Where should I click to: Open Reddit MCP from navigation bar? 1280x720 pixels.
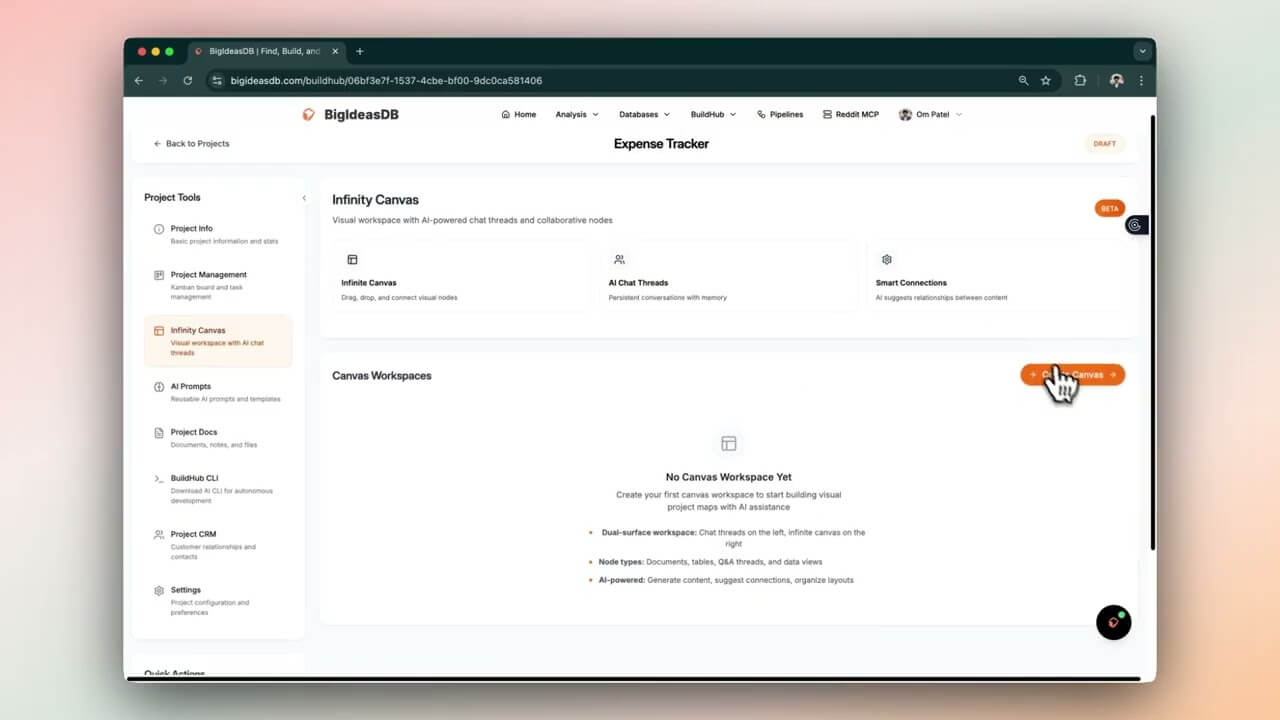(850, 115)
